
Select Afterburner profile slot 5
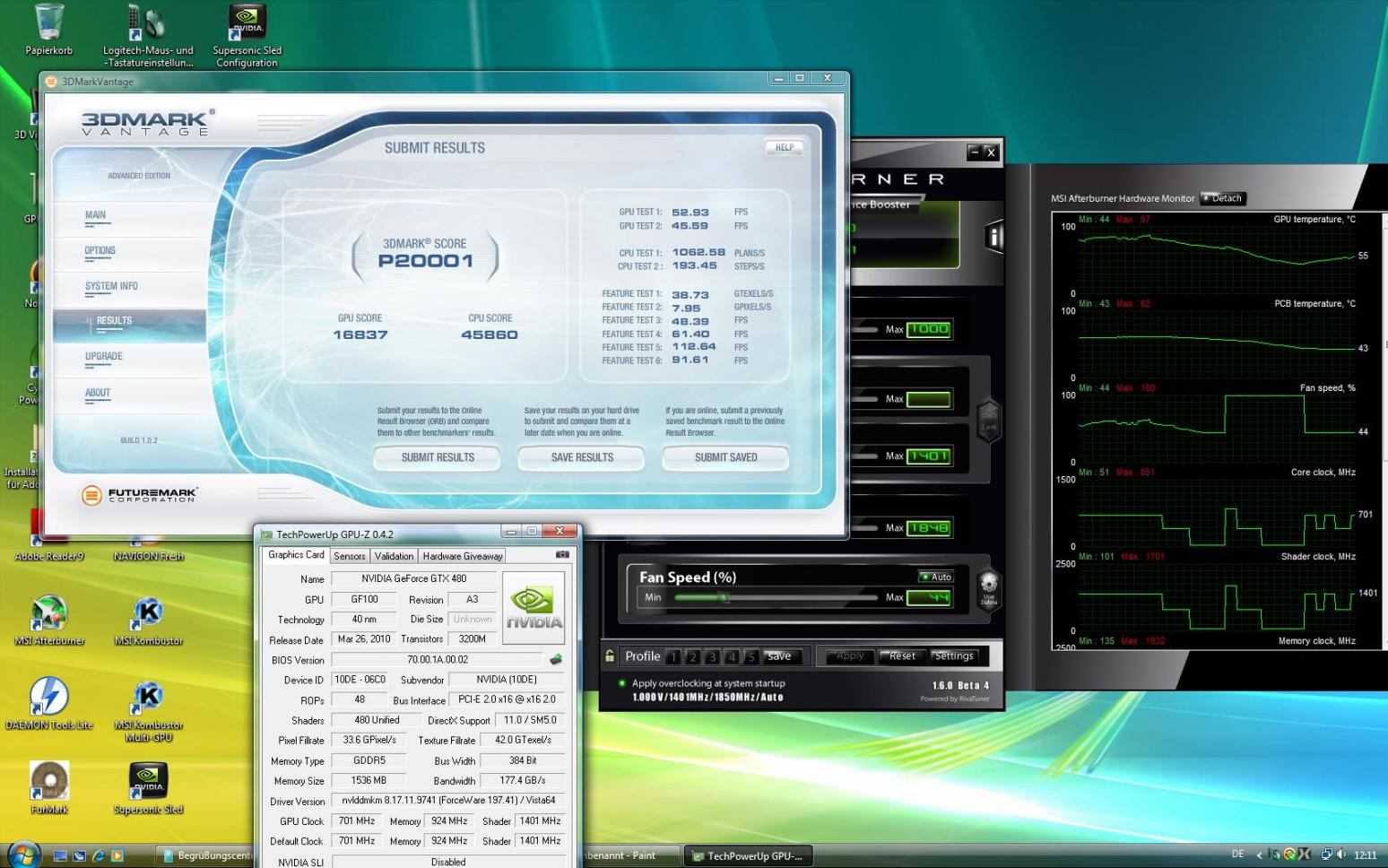pyautogui.click(x=751, y=656)
